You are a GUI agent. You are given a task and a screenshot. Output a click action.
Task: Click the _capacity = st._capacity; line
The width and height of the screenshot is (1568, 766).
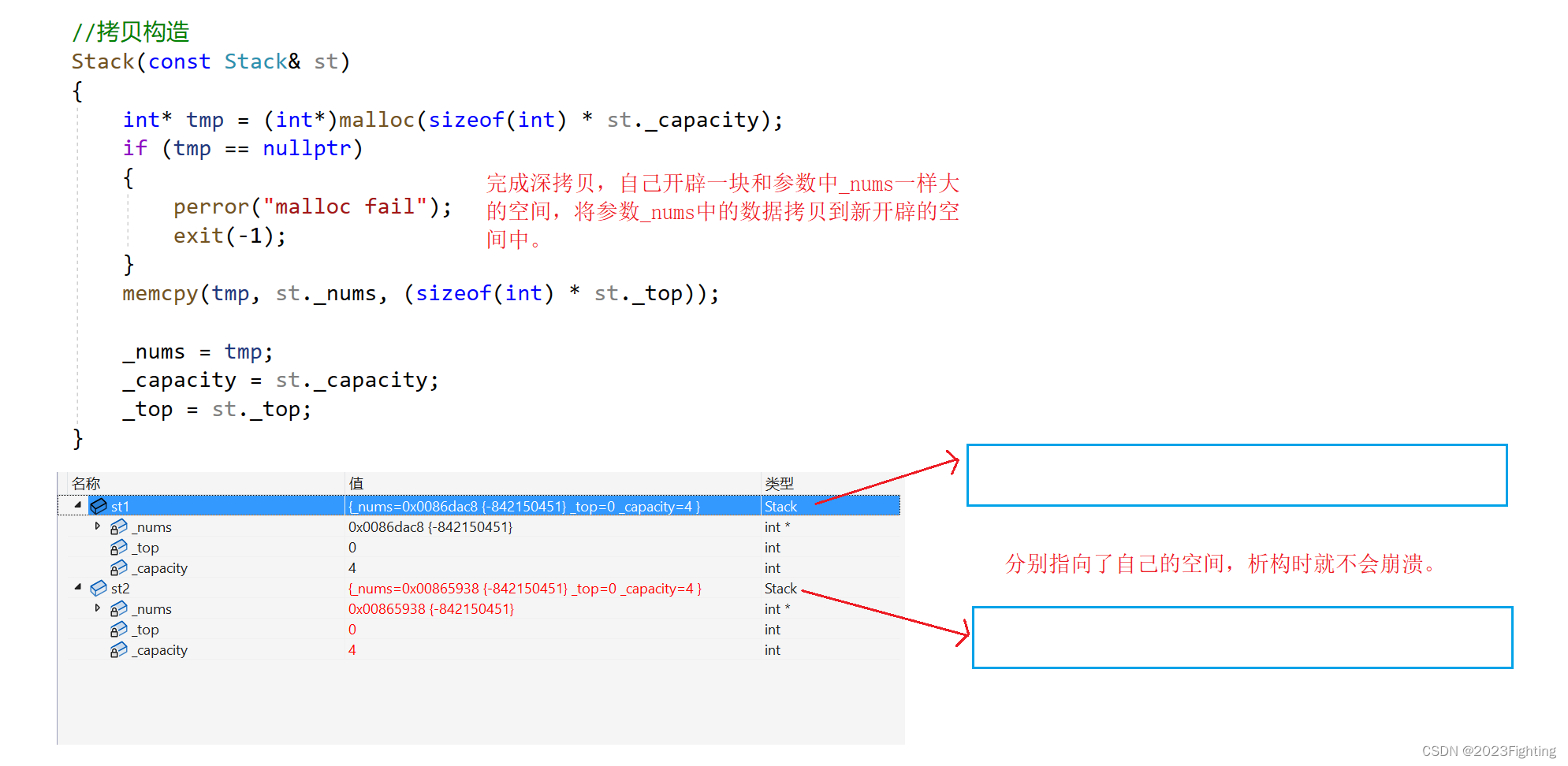pyautogui.click(x=281, y=381)
